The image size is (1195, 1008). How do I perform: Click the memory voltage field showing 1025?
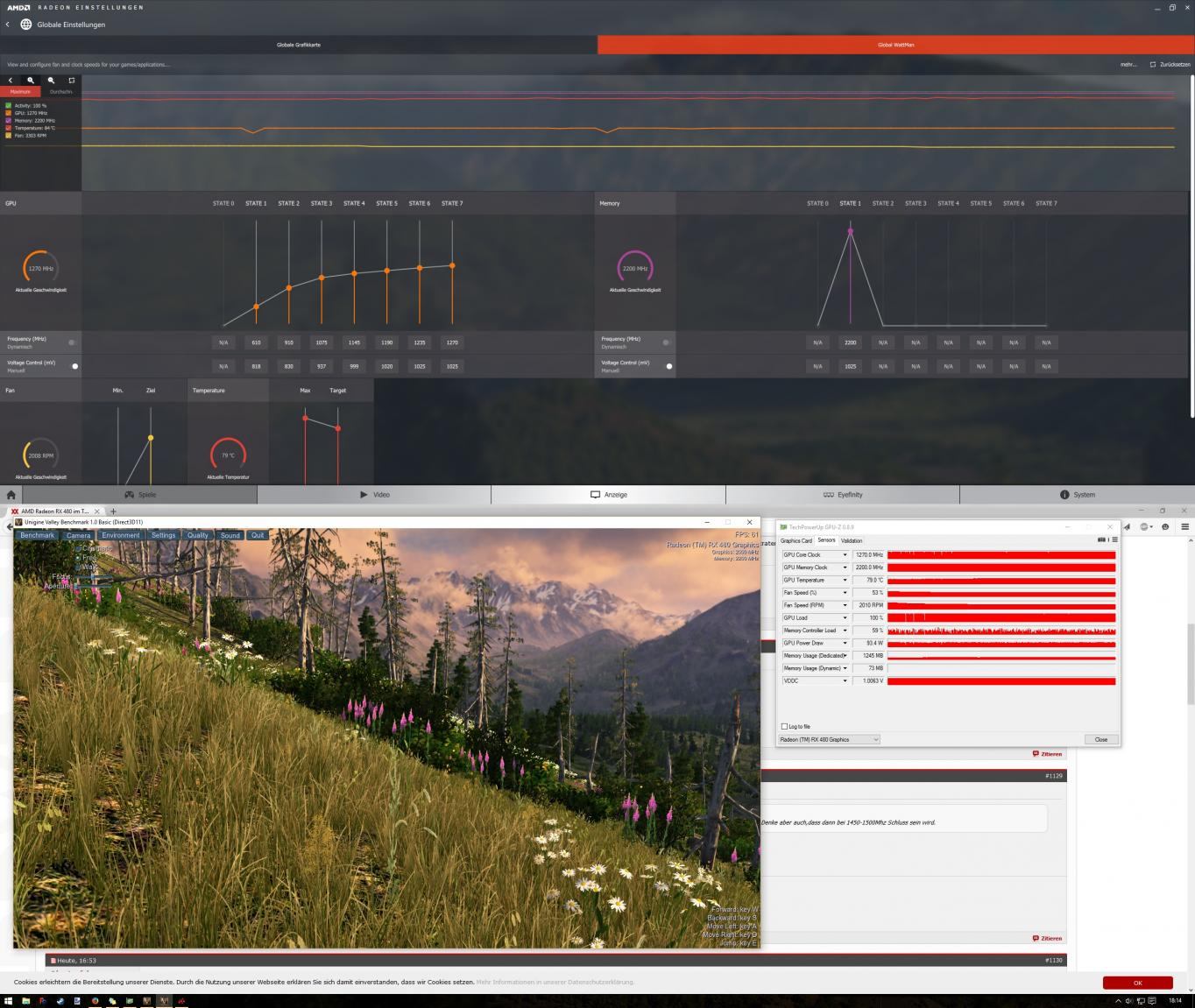(850, 366)
